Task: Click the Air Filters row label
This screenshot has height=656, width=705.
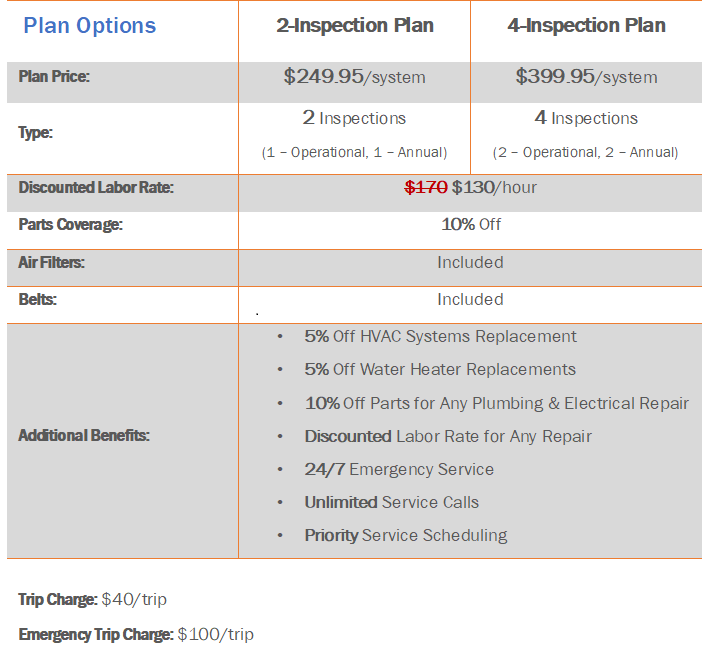Action: (x=51, y=262)
